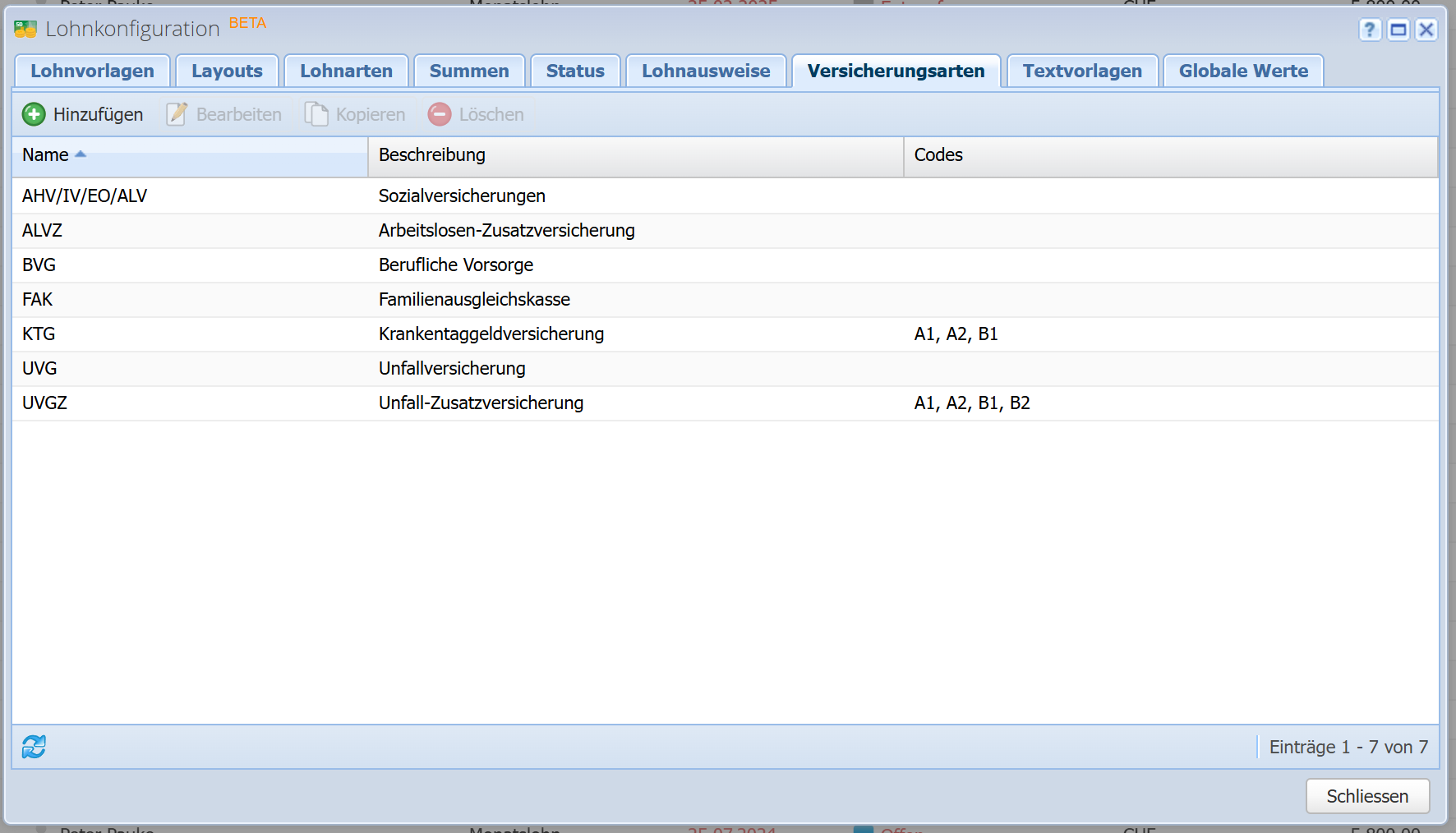Sort by the Codes column header
Viewport: 1456px width, 833px height.
coord(938,155)
